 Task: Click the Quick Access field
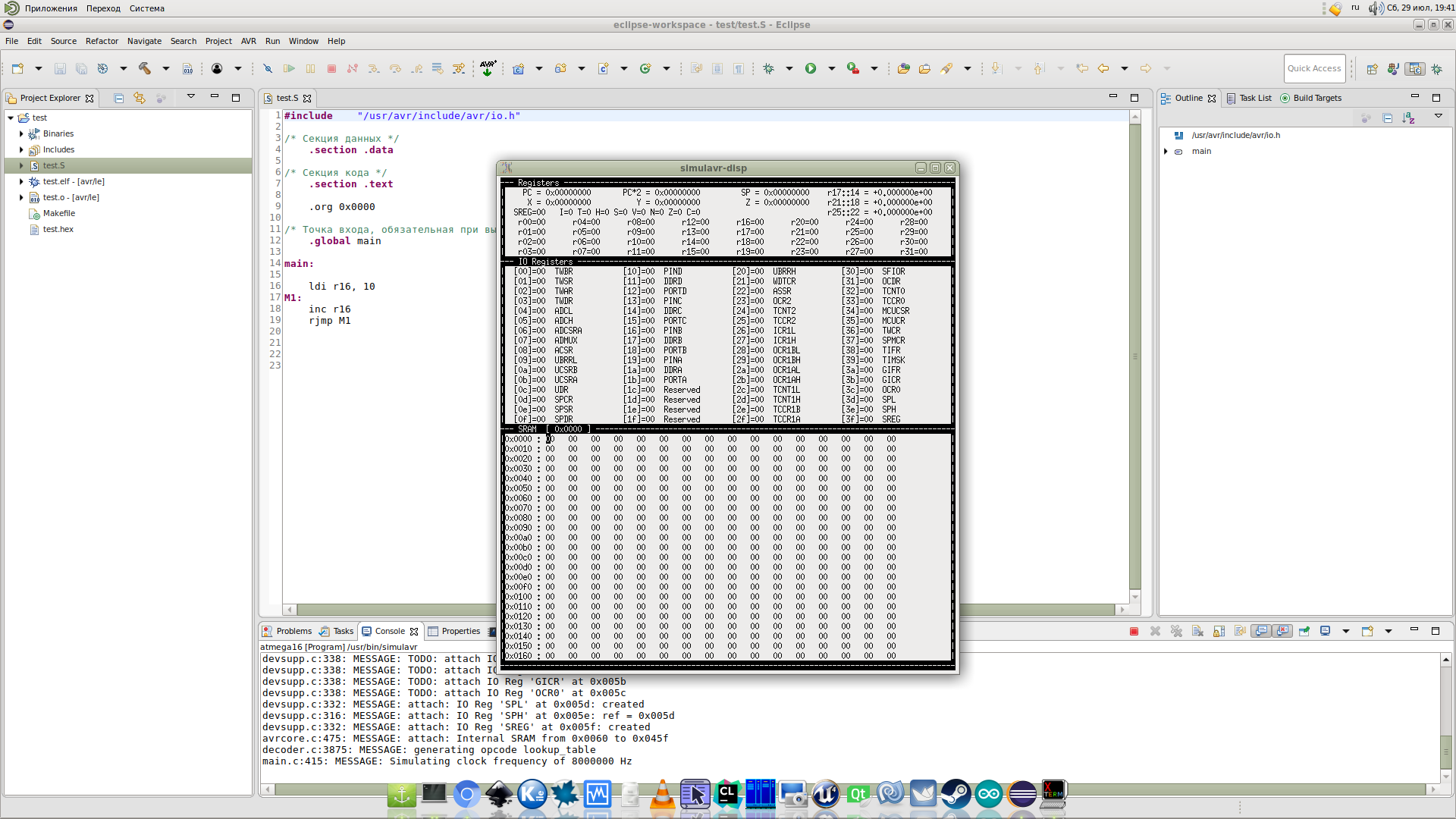tap(1314, 68)
